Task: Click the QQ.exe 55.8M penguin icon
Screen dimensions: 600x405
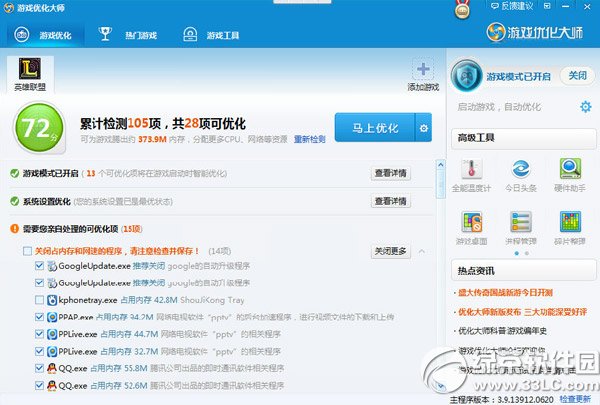Action: pyautogui.click(x=52, y=368)
